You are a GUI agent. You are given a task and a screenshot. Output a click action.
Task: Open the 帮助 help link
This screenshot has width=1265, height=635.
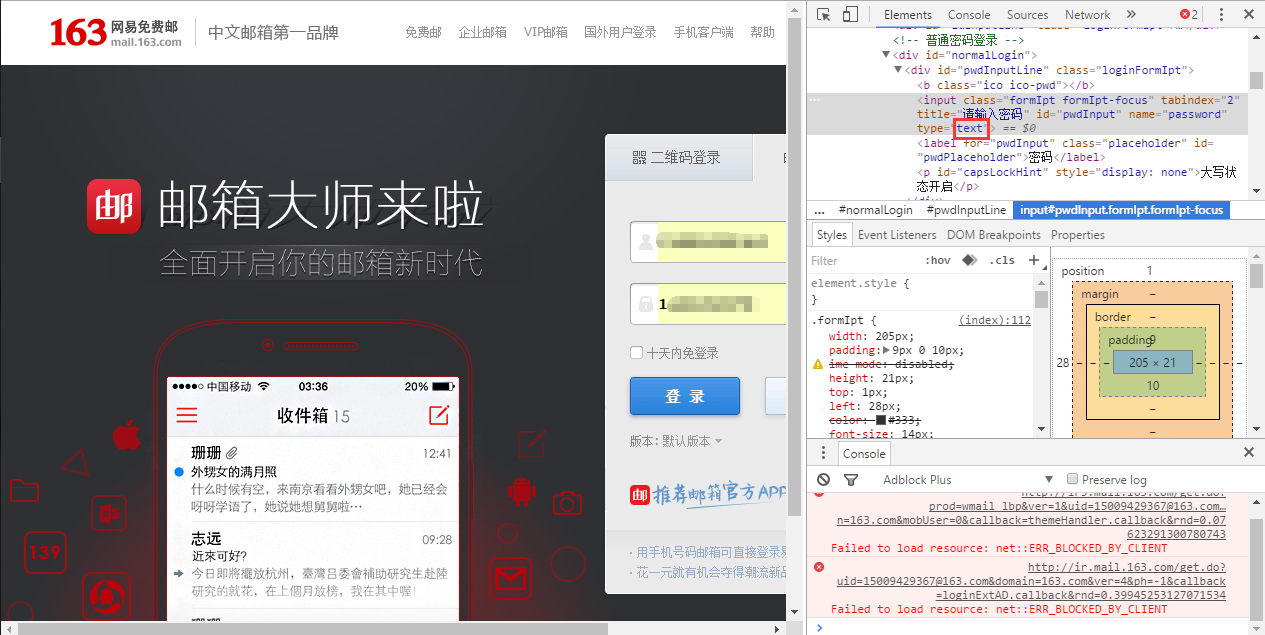pos(762,32)
